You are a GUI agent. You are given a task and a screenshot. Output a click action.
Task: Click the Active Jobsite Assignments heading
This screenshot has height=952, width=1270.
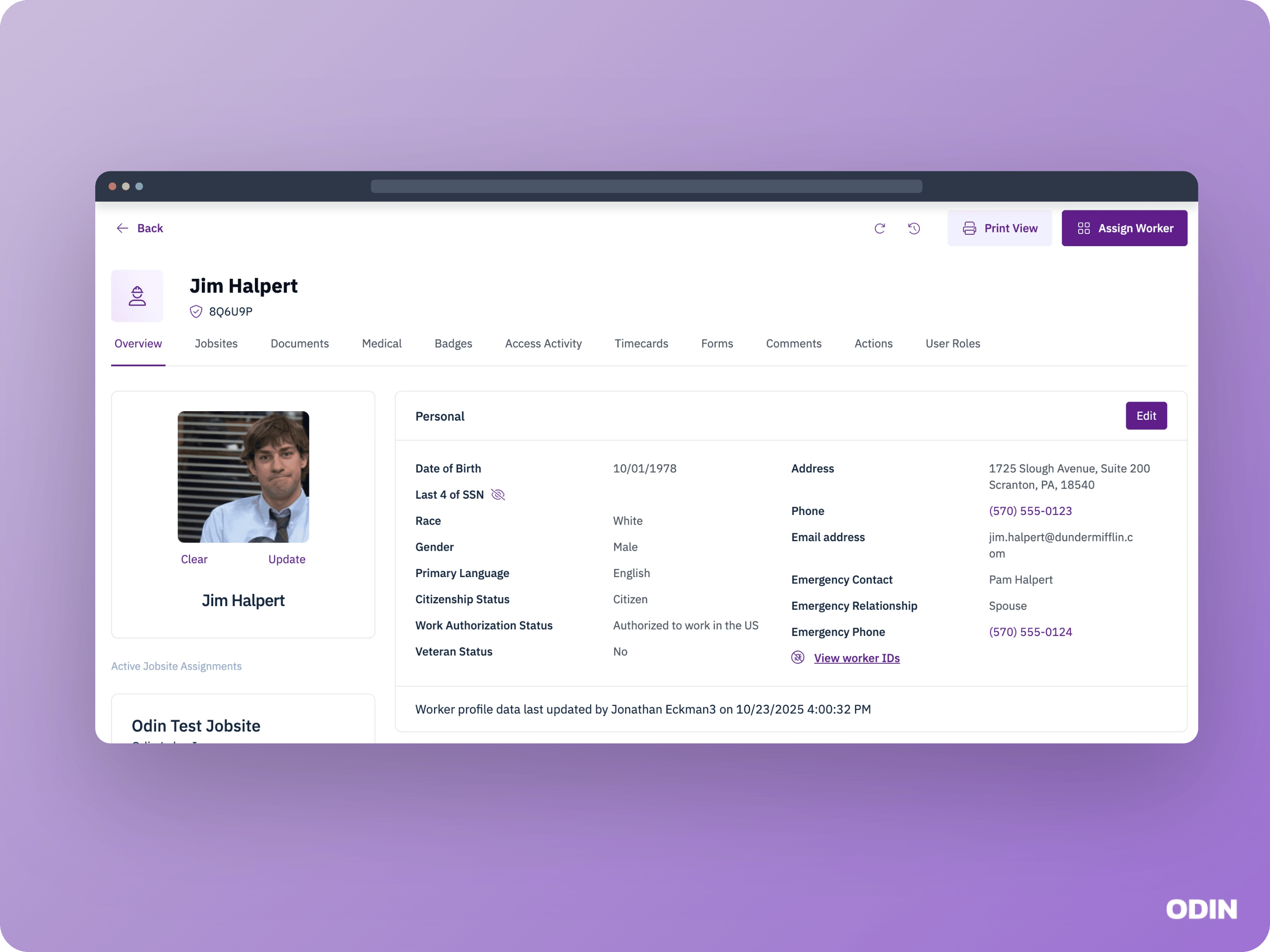coord(176,666)
